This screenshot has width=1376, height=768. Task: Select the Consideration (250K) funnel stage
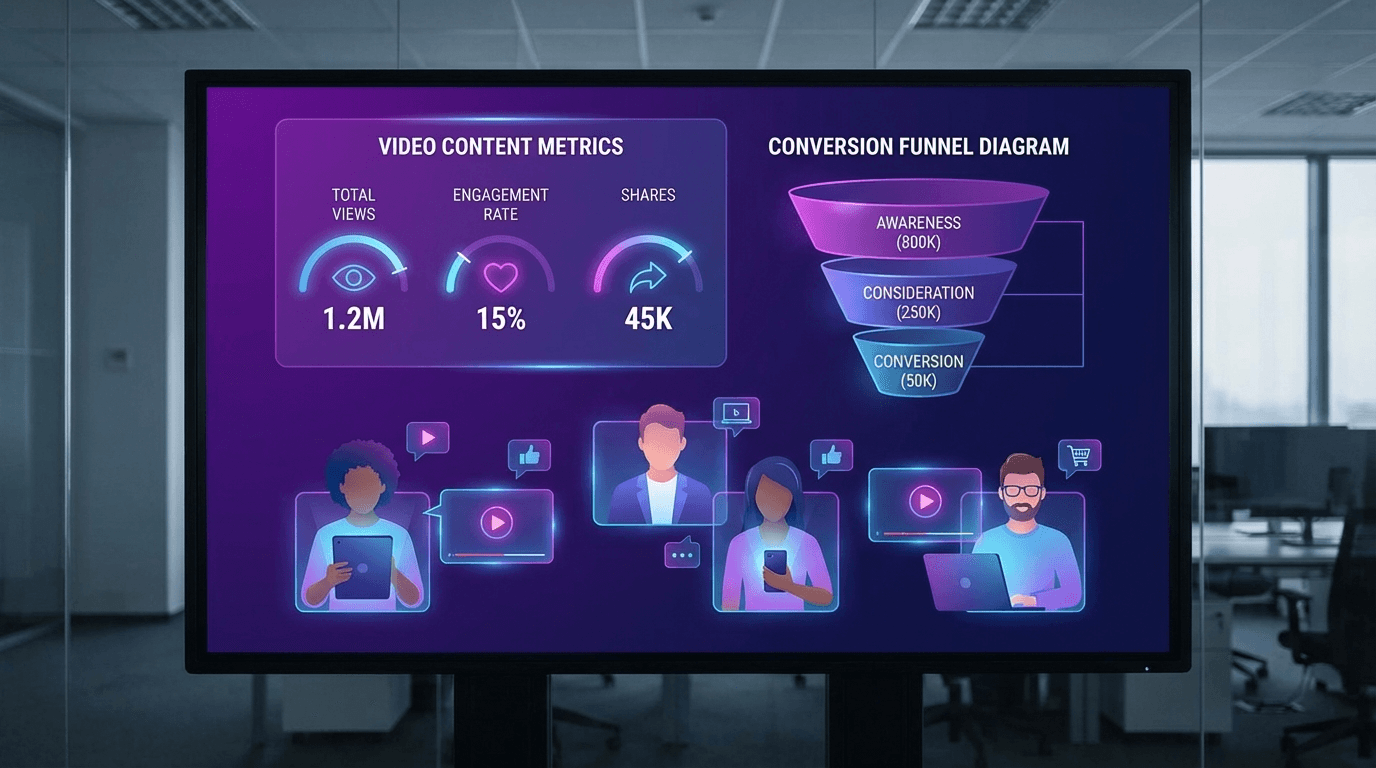click(918, 301)
